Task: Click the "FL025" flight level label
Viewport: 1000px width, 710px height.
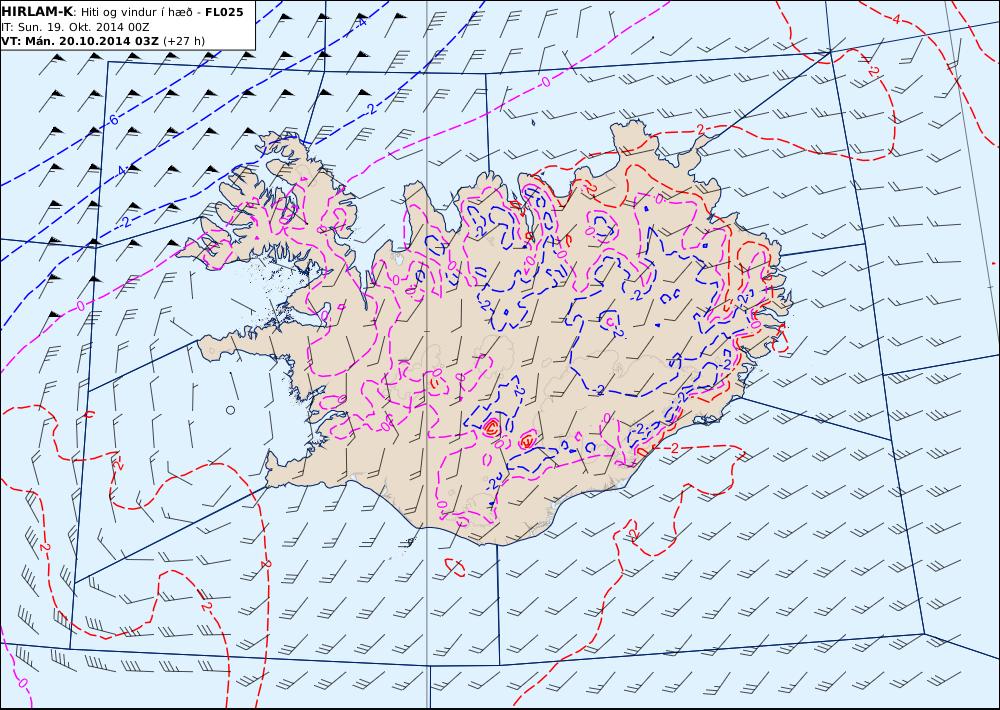Action: [x=224, y=12]
